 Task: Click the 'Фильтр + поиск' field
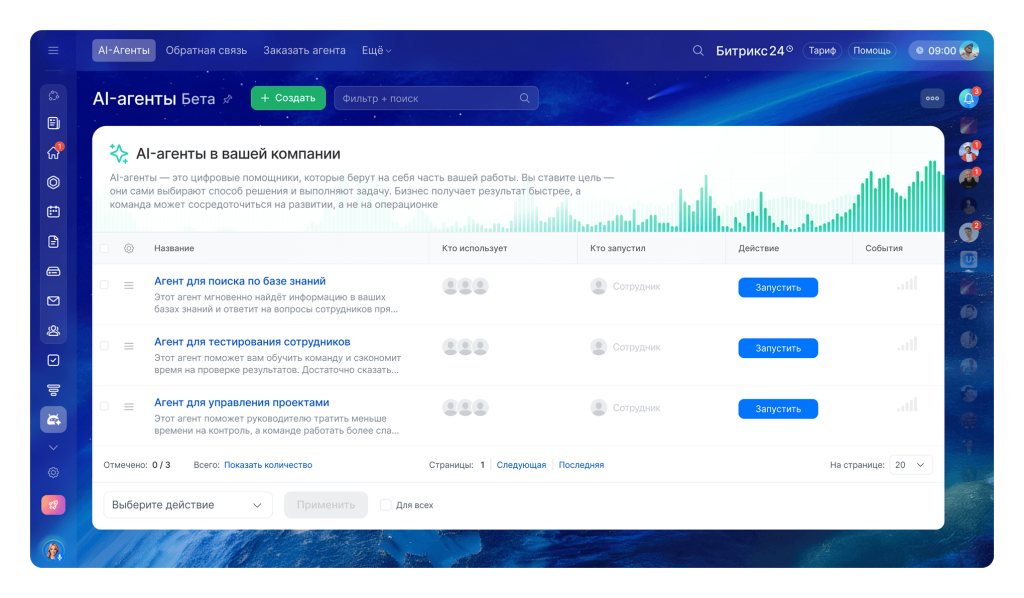436,98
